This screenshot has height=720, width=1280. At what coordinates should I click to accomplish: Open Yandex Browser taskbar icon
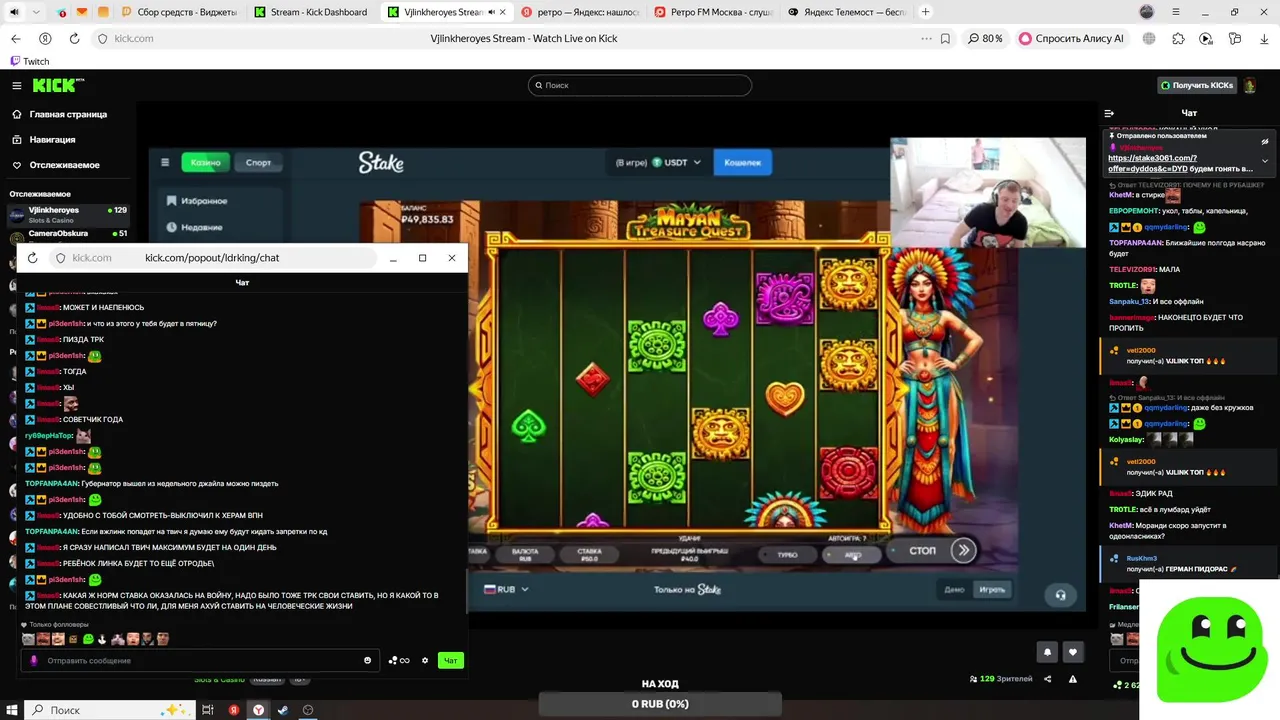(258, 709)
